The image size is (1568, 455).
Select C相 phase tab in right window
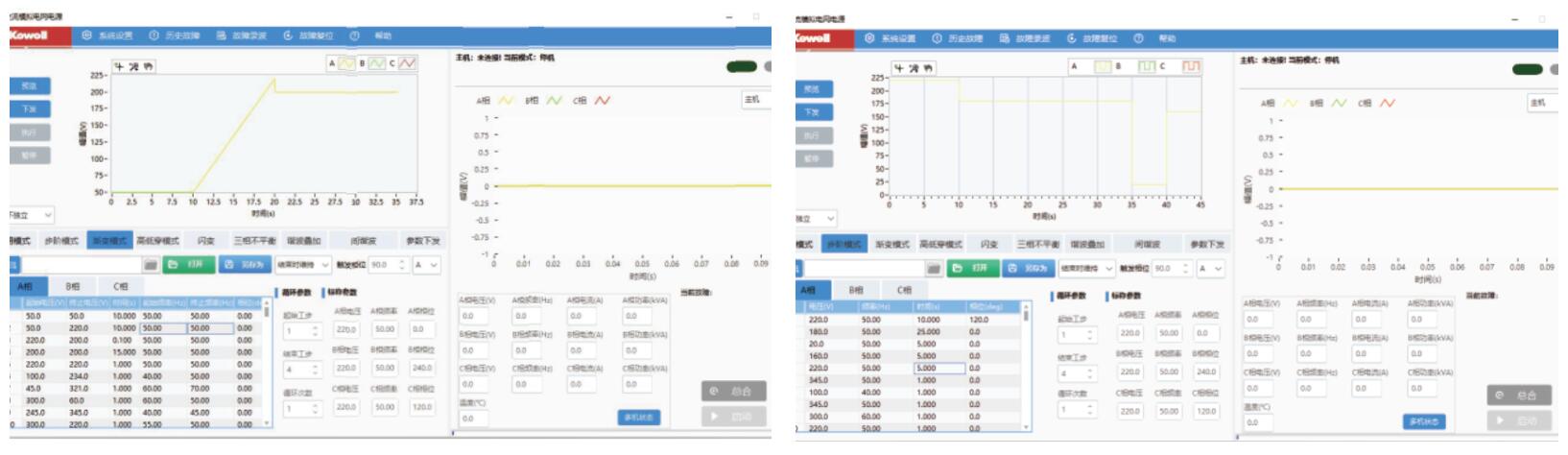pos(904,290)
